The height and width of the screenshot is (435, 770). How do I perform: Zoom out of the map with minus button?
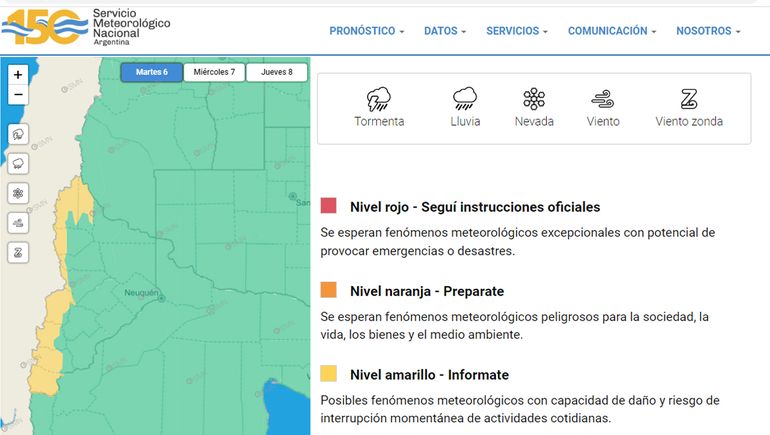pyautogui.click(x=18, y=95)
